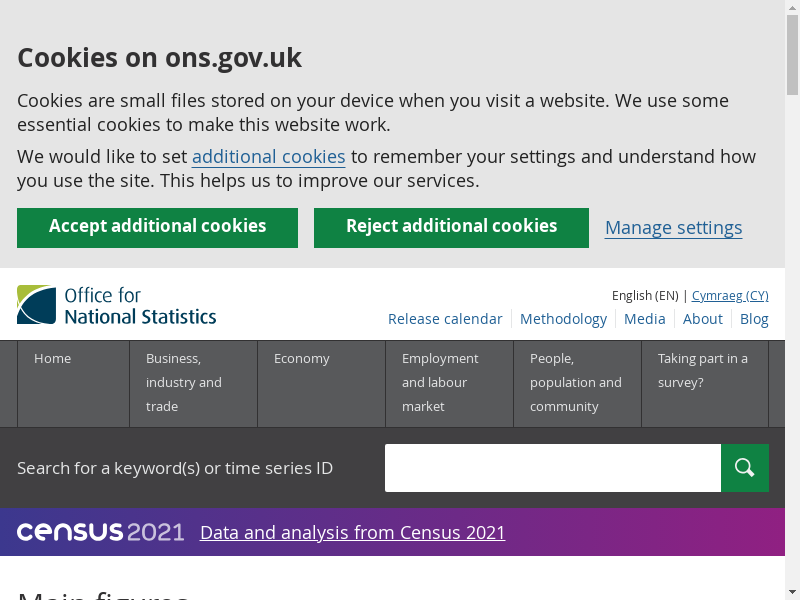This screenshot has height=600, width=800.
Task: Click the Office for National Statistics logo
Action: [117, 305]
